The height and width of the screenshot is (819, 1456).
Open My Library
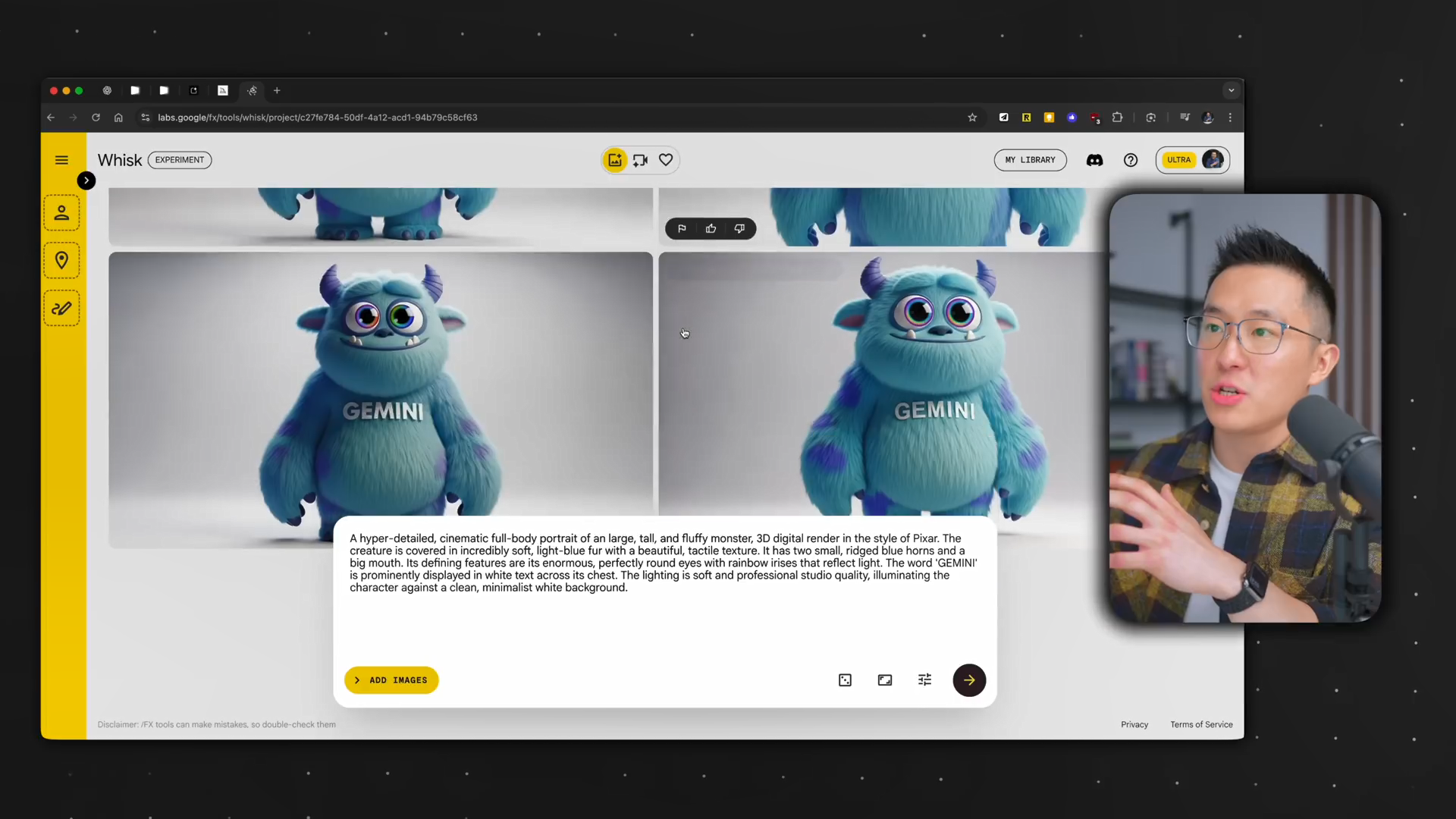1030,160
